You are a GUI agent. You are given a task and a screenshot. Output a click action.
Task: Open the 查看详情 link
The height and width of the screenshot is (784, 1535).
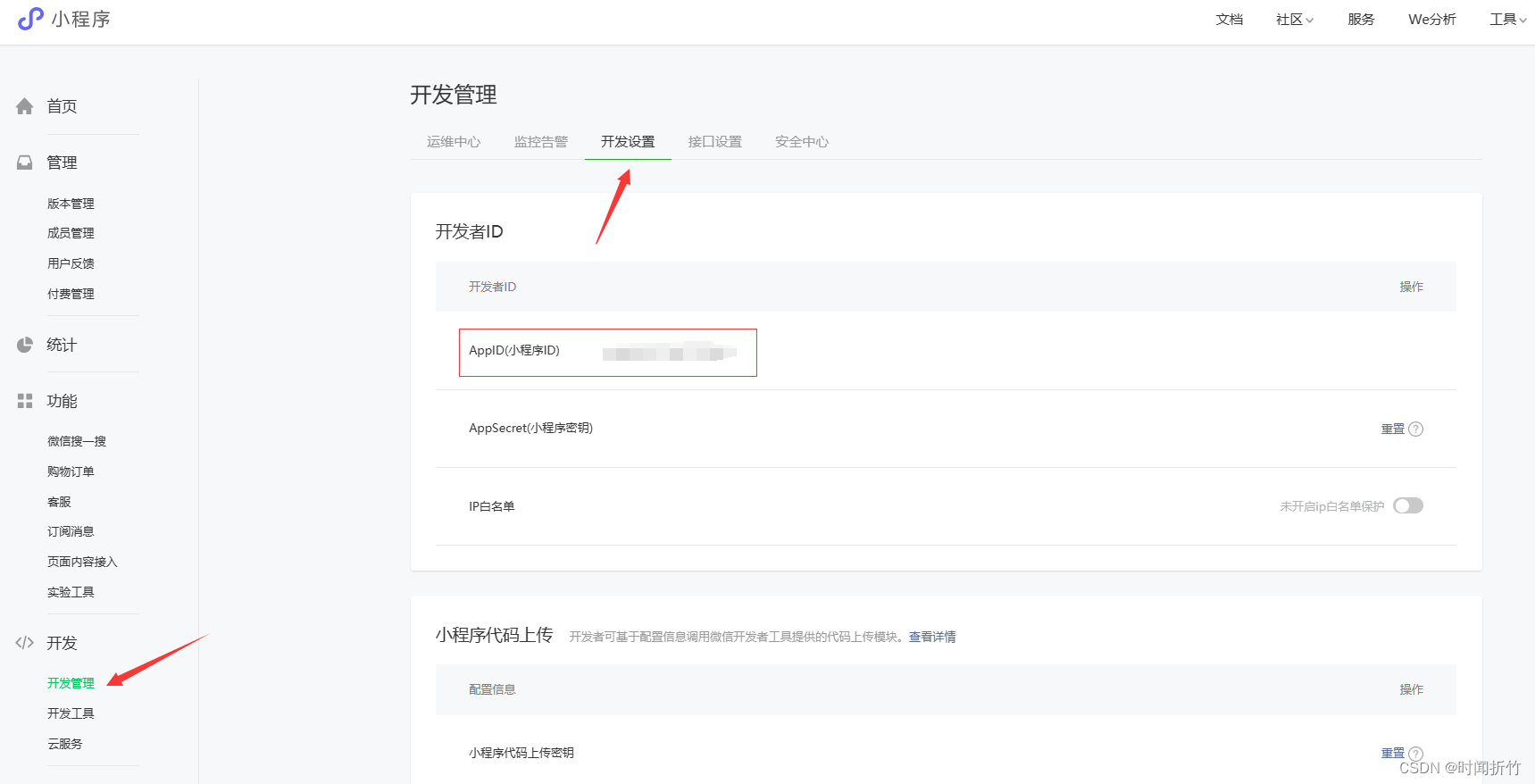[x=932, y=637]
